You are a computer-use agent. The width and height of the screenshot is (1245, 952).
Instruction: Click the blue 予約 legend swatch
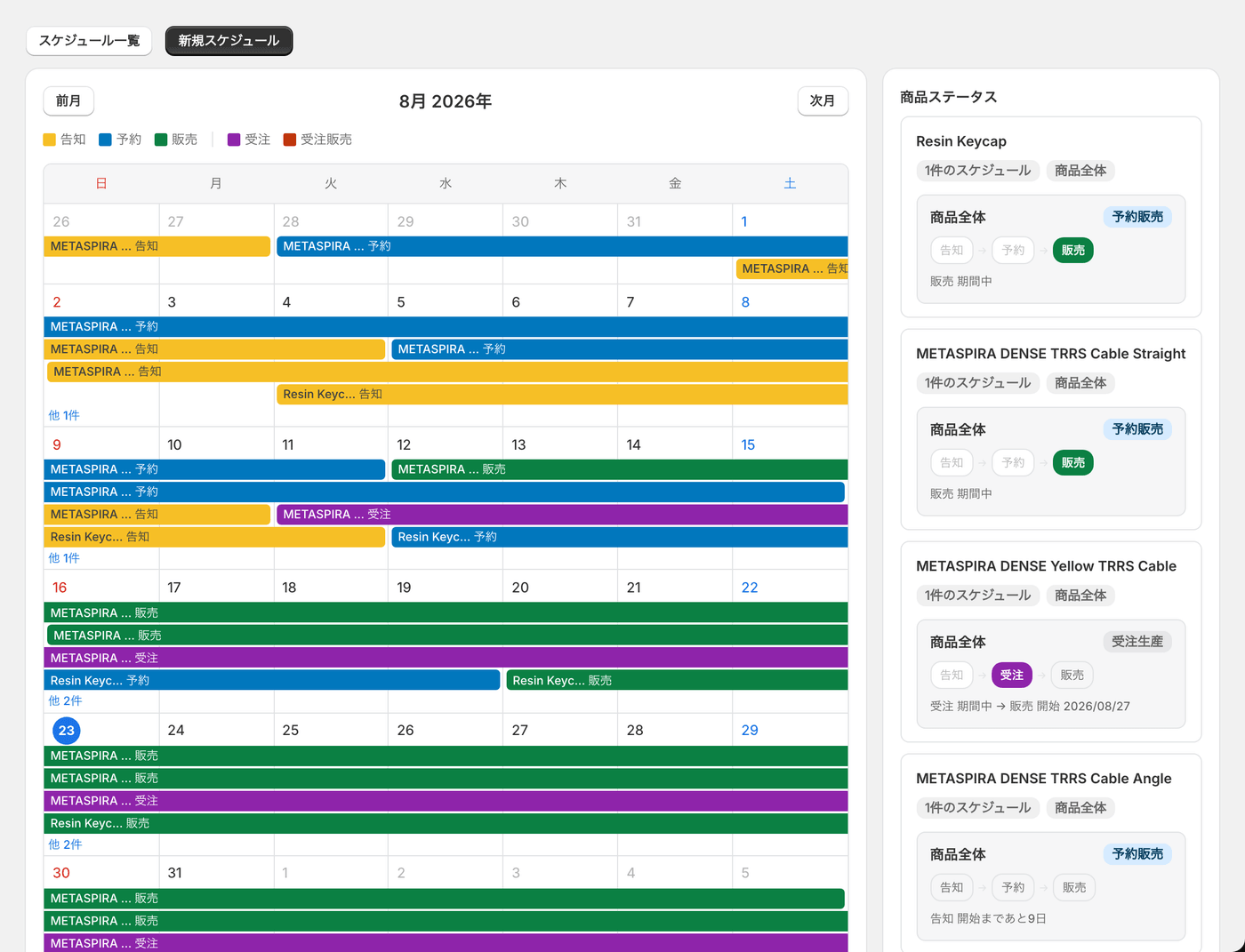(x=105, y=140)
